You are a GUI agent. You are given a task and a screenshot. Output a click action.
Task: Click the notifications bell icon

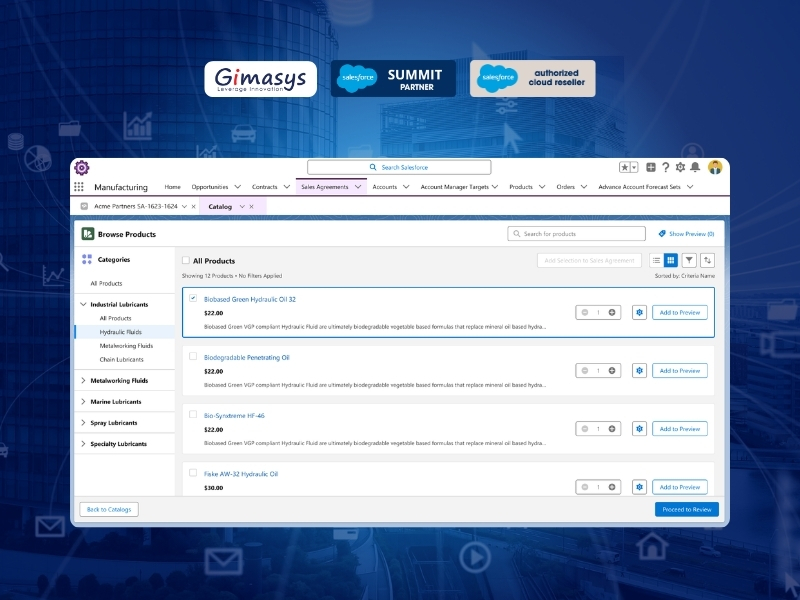tap(695, 167)
